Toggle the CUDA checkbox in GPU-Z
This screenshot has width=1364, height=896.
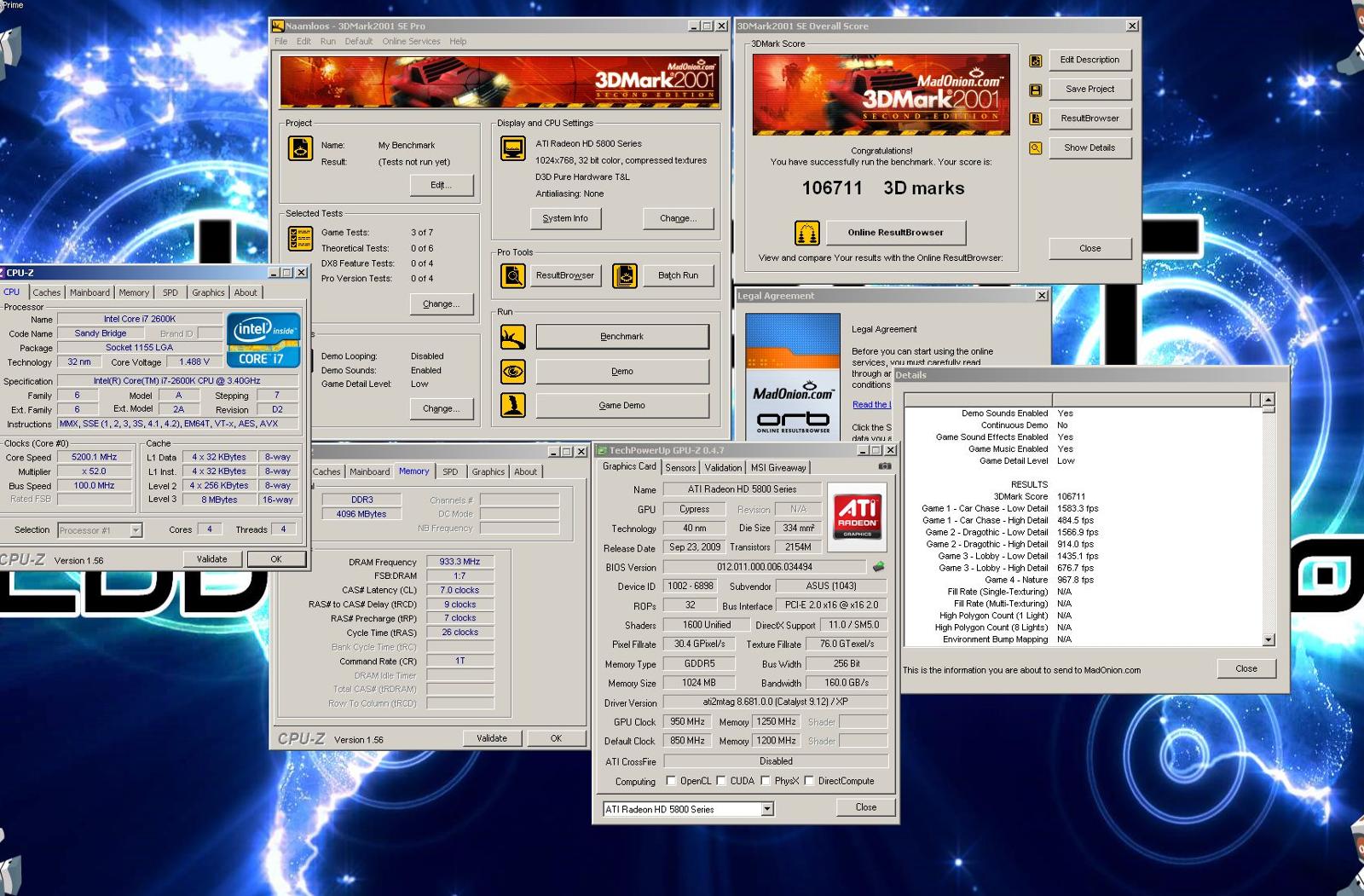tap(721, 781)
